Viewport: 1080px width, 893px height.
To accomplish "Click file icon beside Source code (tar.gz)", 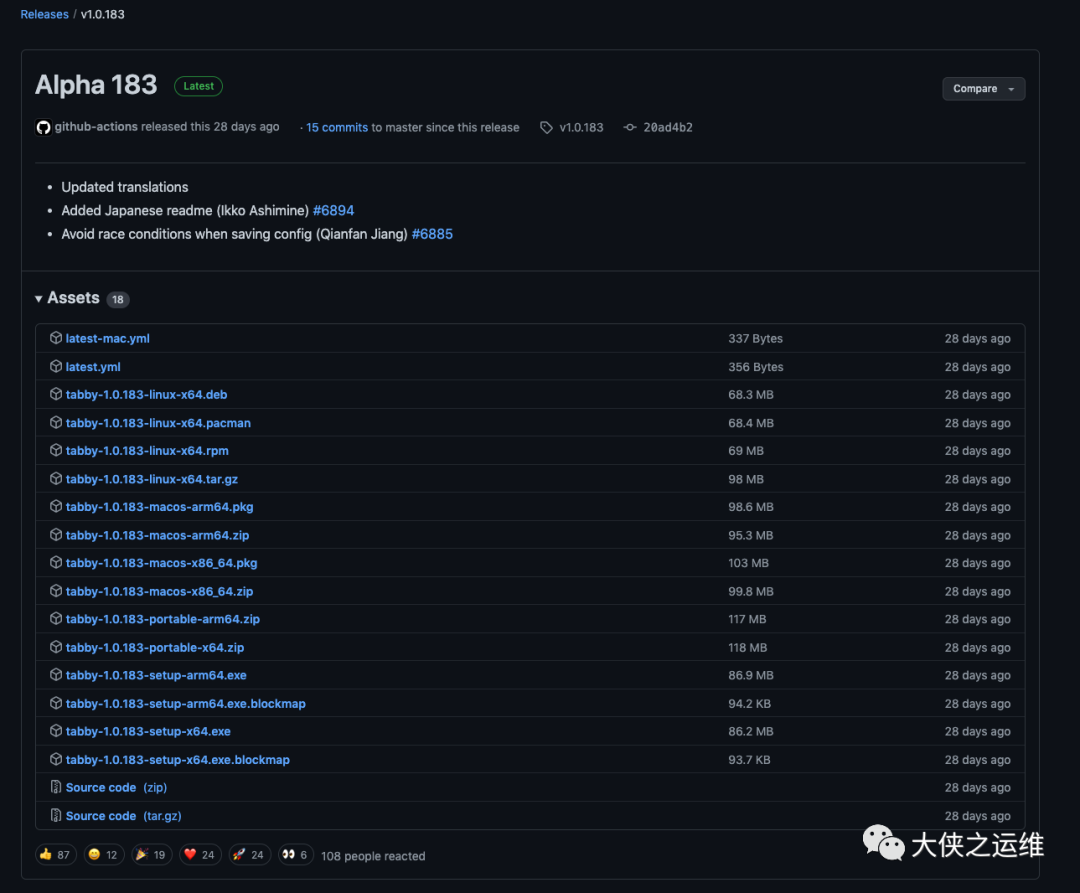I will point(56,815).
